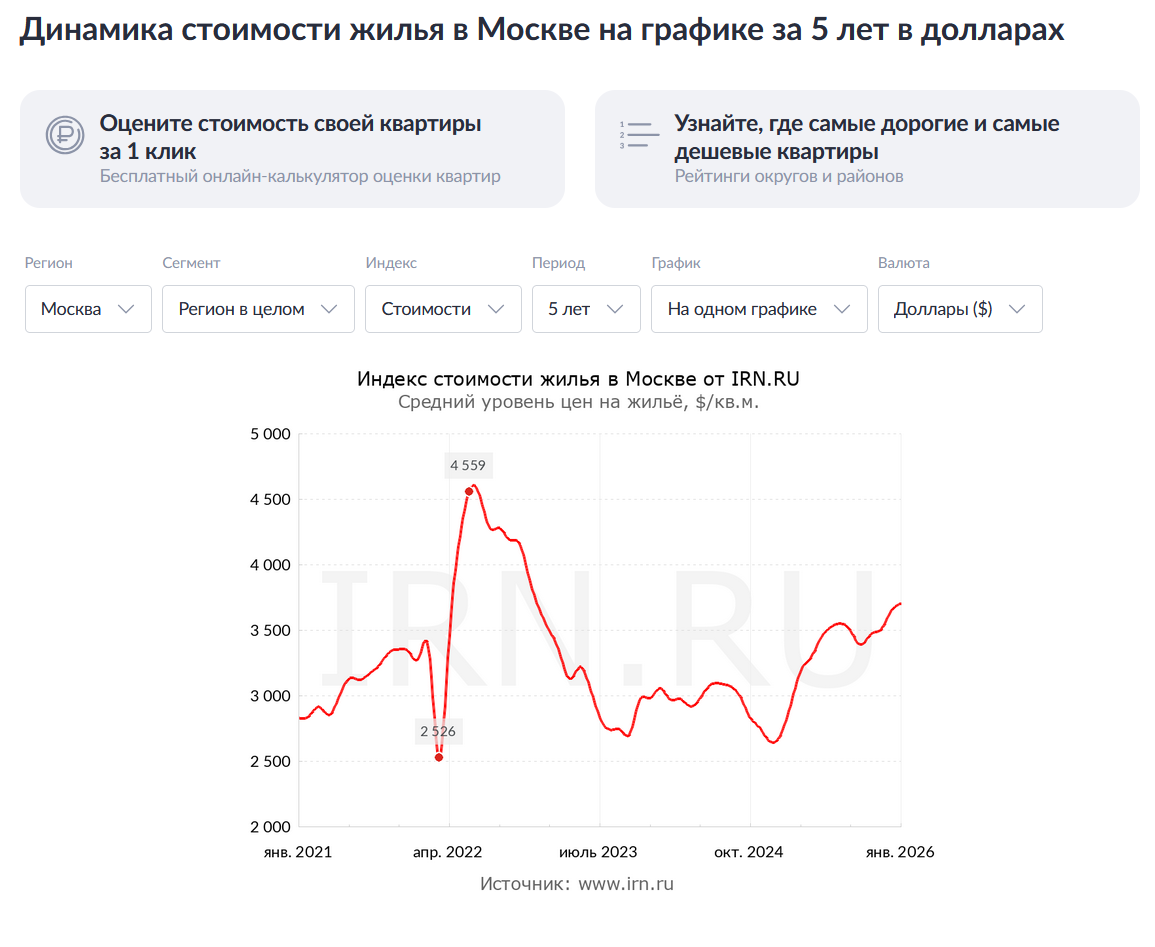Click Оцените стоимость своей квартиры link
The width and height of the screenshot is (1155, 947).
(x=290, y=138)
